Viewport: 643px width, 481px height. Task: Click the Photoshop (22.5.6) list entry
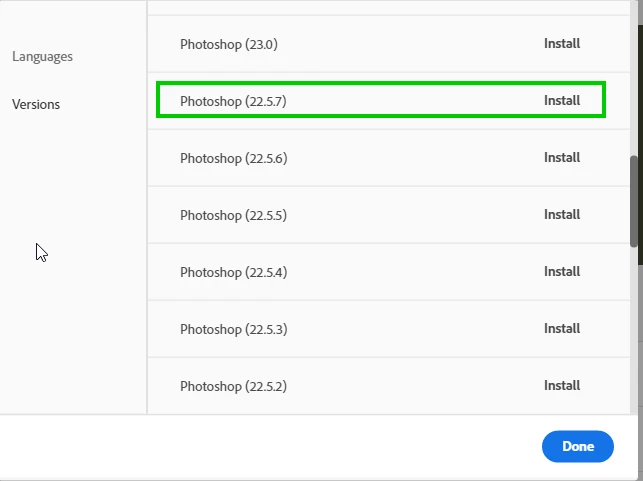[233, 158]
